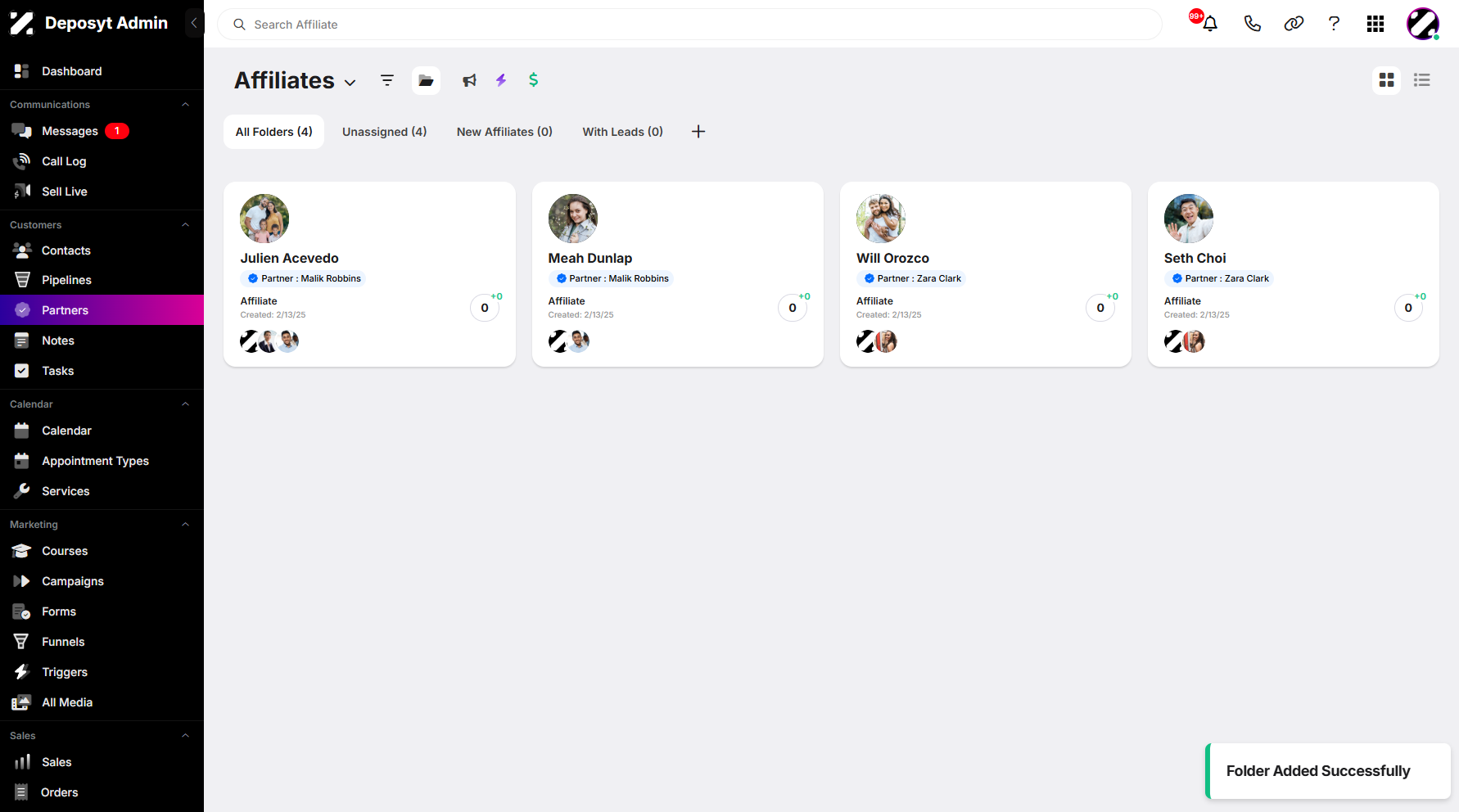
Task: Click the megaphone broadcast icon
Action: pyautogui.click(x=469, y=80)
